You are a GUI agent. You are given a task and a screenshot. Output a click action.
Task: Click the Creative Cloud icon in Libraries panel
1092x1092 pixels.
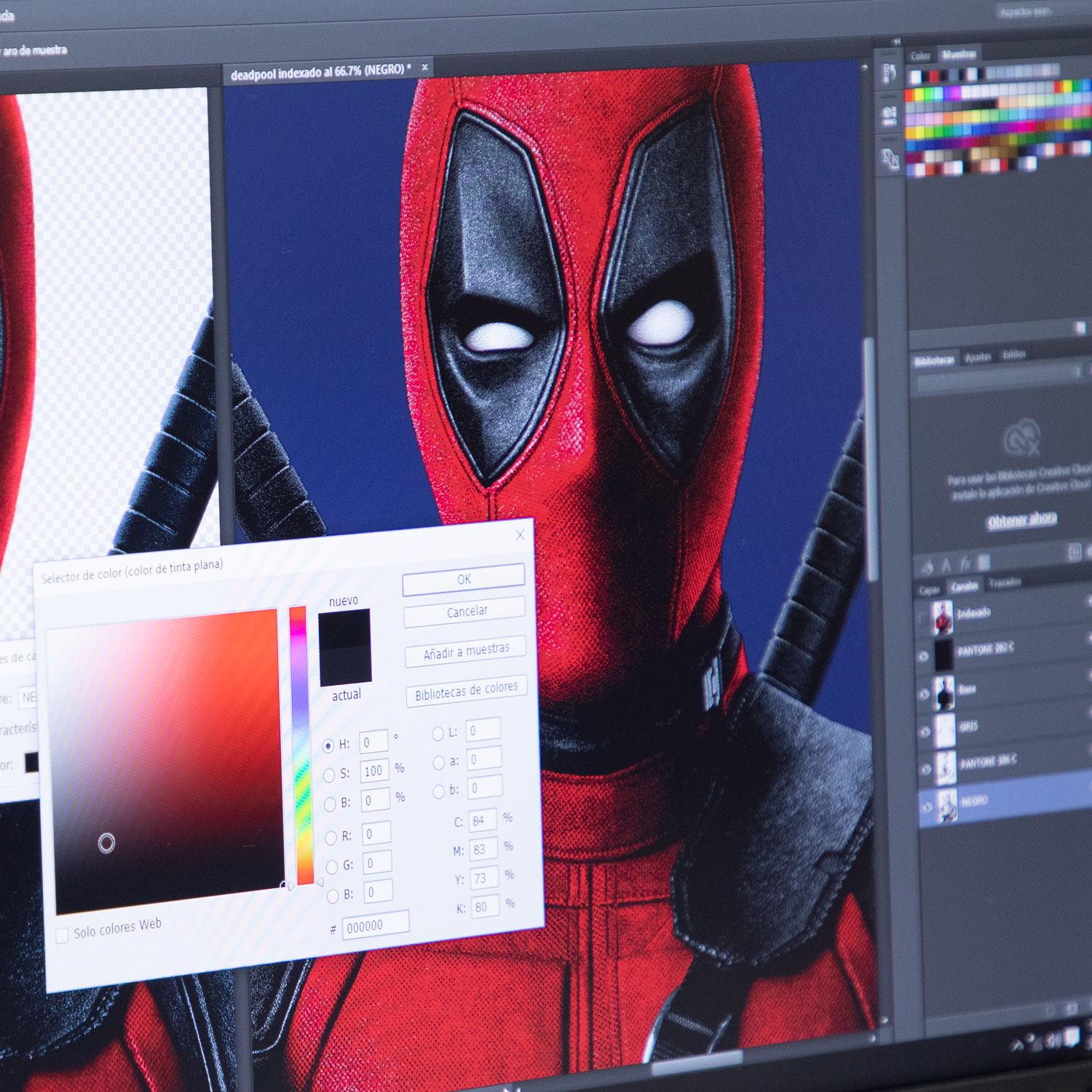click(x=1021, y=437)
